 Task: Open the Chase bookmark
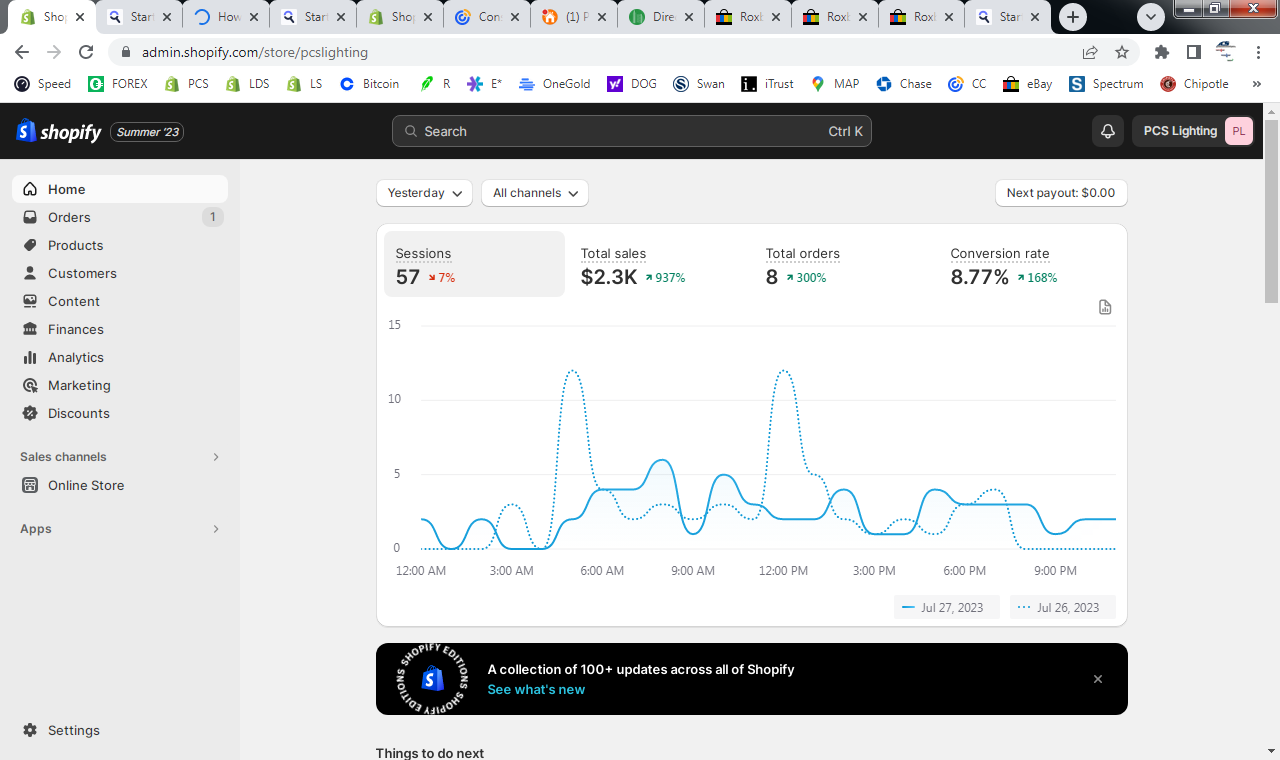pyautogui.click(x=904, y=84)
